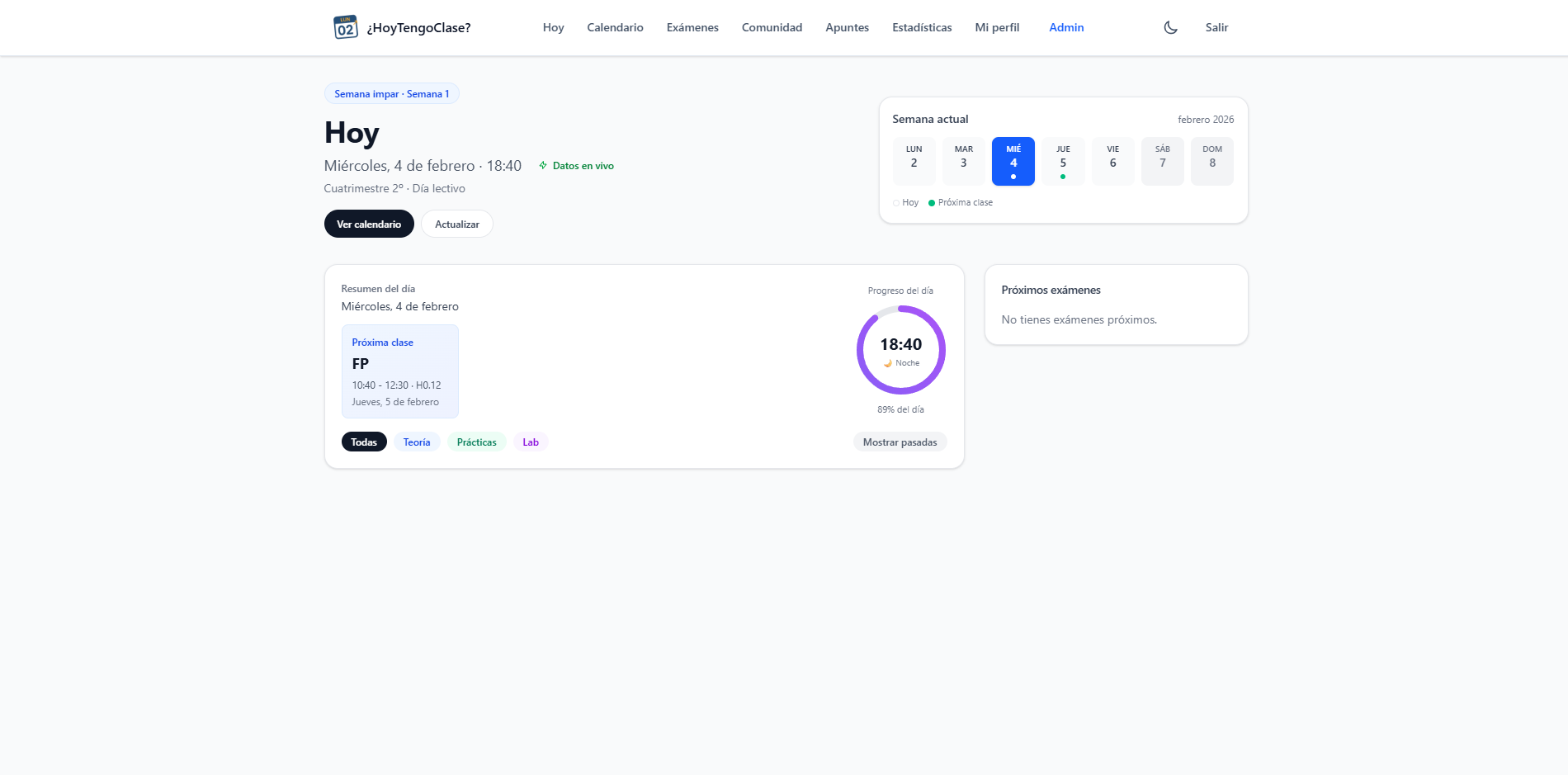
Task: Click the lightning icon beside Datos en vivo
Action: click(x=543, y=166)
